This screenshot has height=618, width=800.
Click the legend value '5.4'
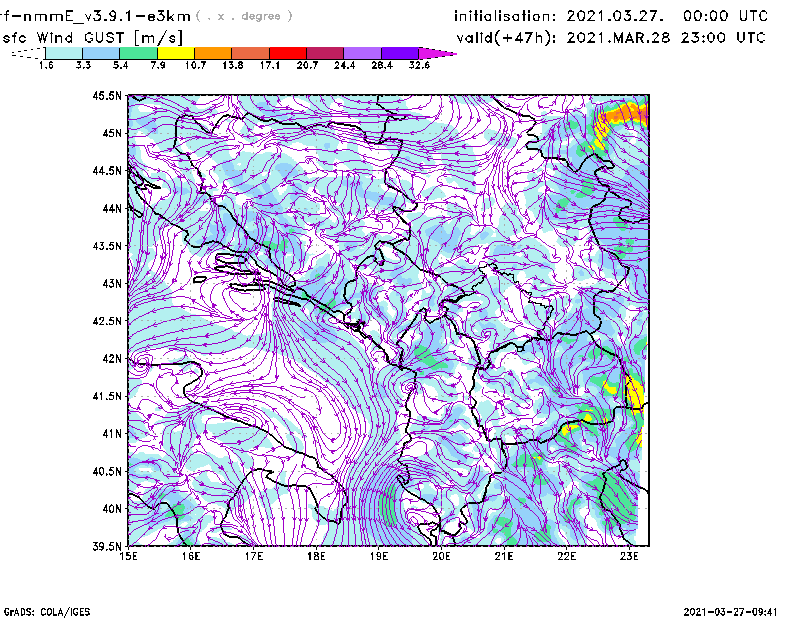tap(120, 65)
